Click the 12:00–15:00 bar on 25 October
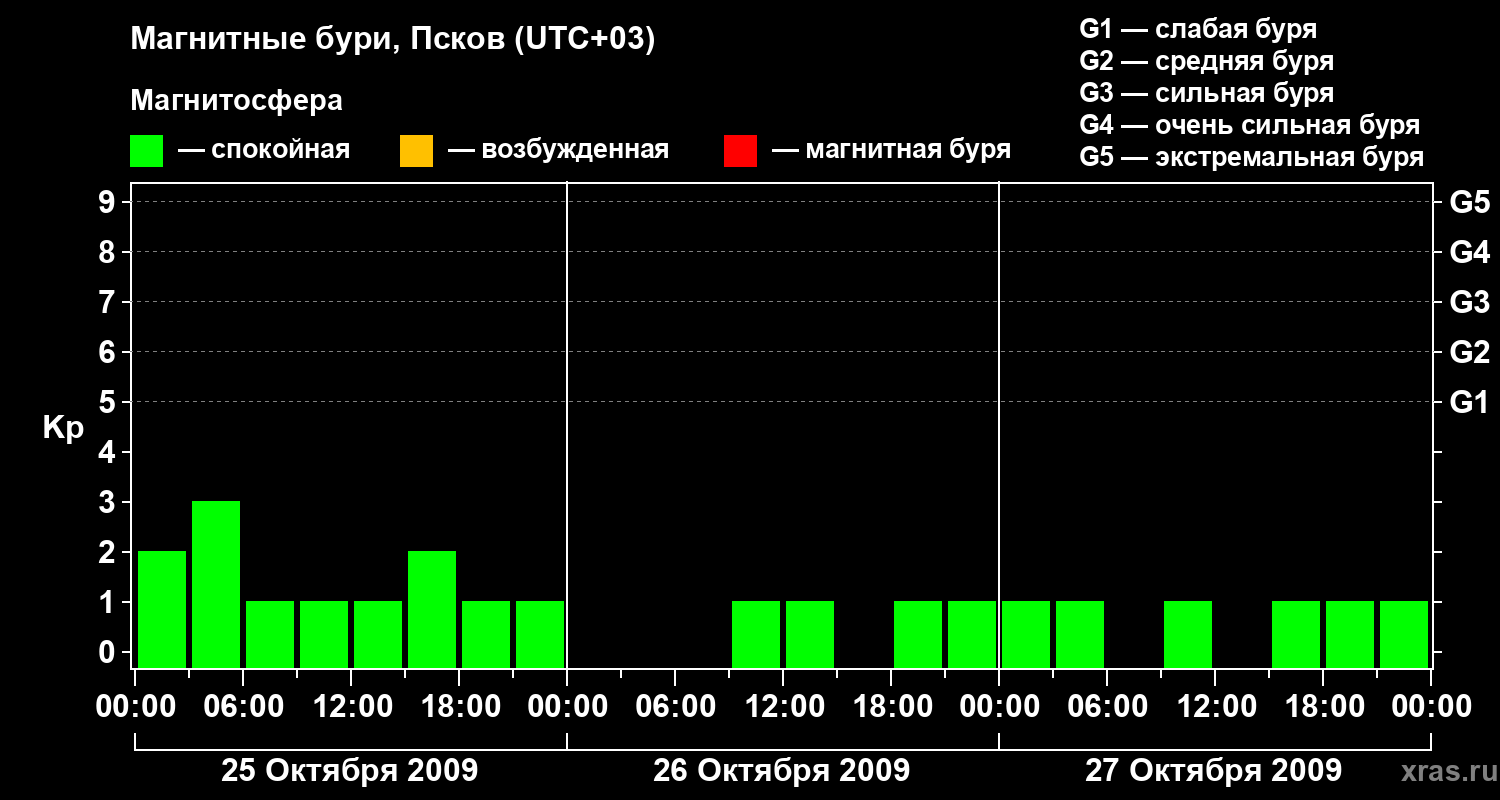Viewport: 1500px width, 800px height. 378,634
